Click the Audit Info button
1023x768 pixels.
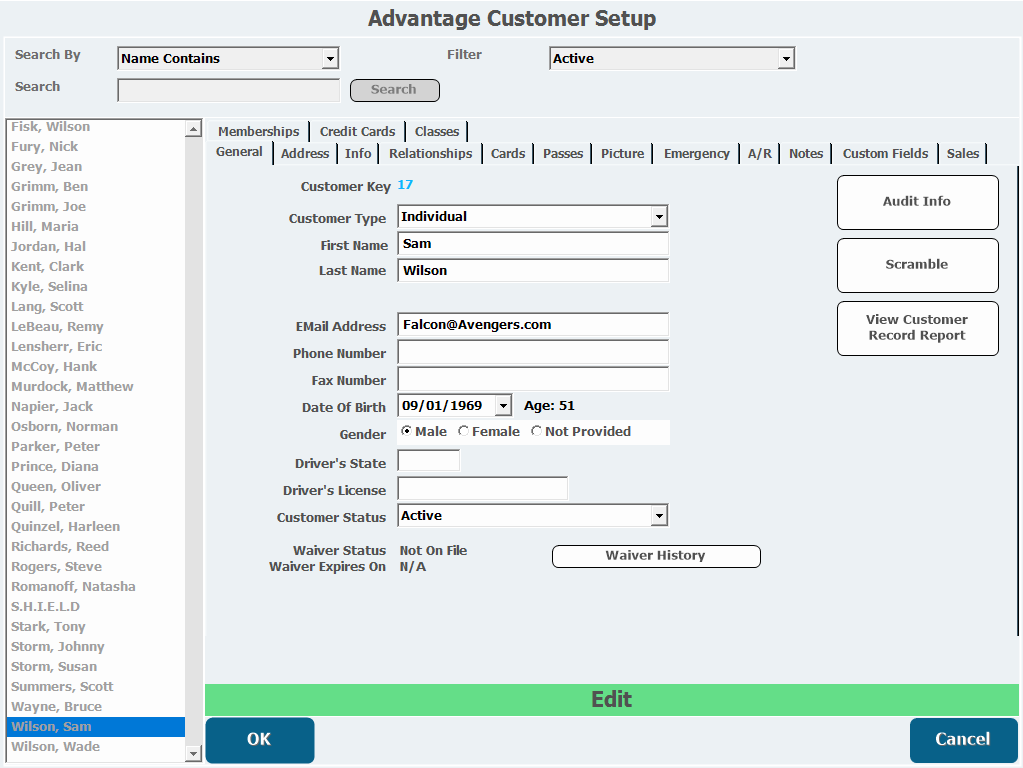(x=917, y=202)
